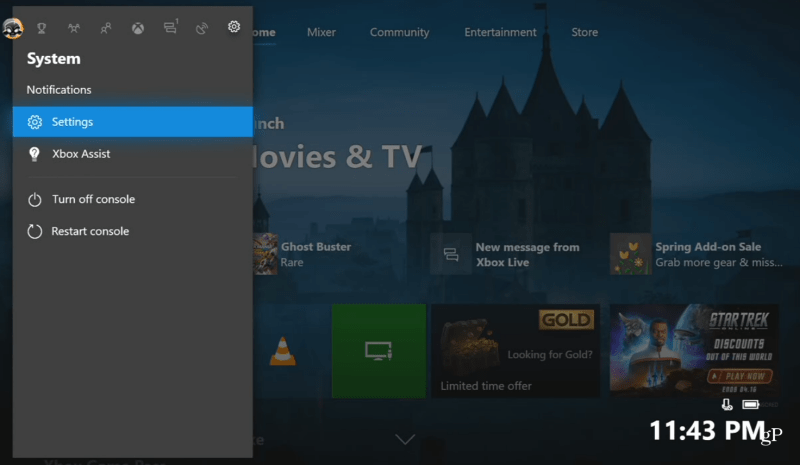Switch to the Community tab

(x=399, y=32)
